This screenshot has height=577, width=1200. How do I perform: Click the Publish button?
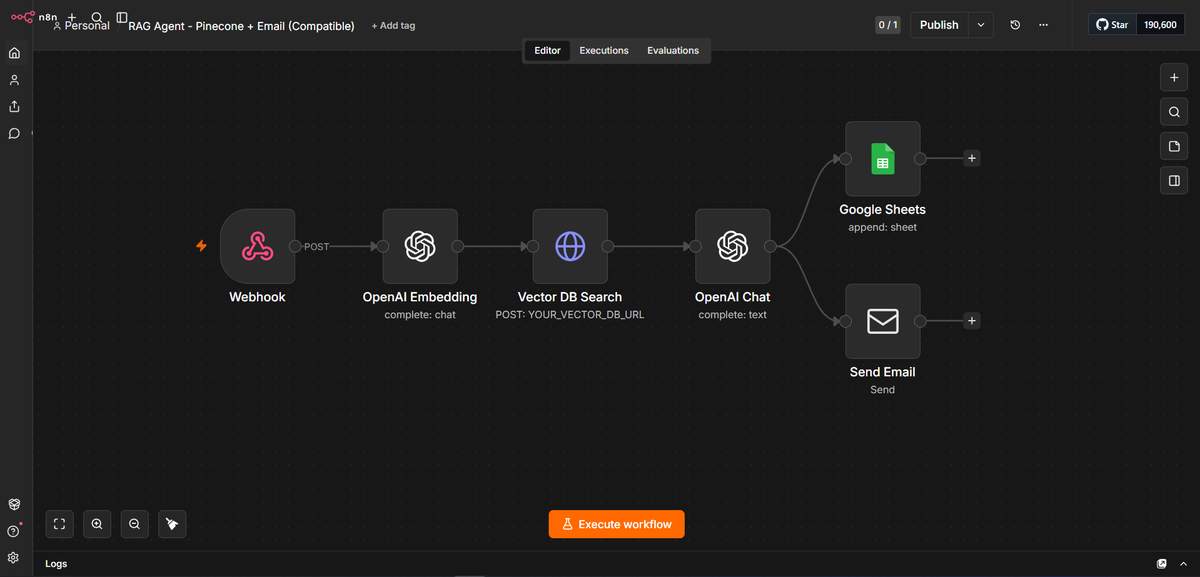(x=939, y=25)
